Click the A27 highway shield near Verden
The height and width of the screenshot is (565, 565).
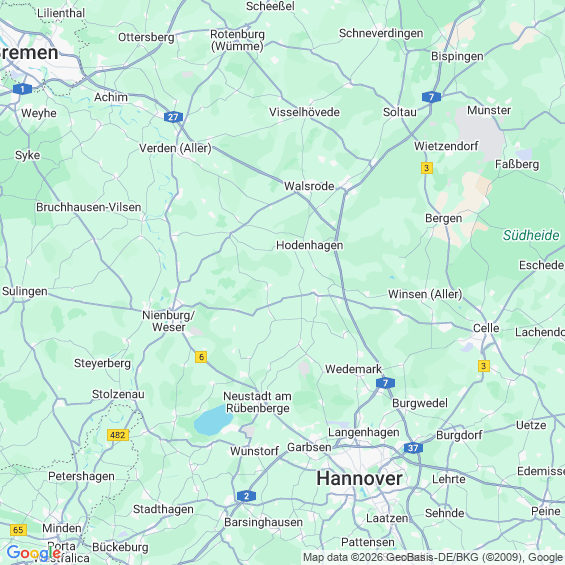(x=173, y=117)
